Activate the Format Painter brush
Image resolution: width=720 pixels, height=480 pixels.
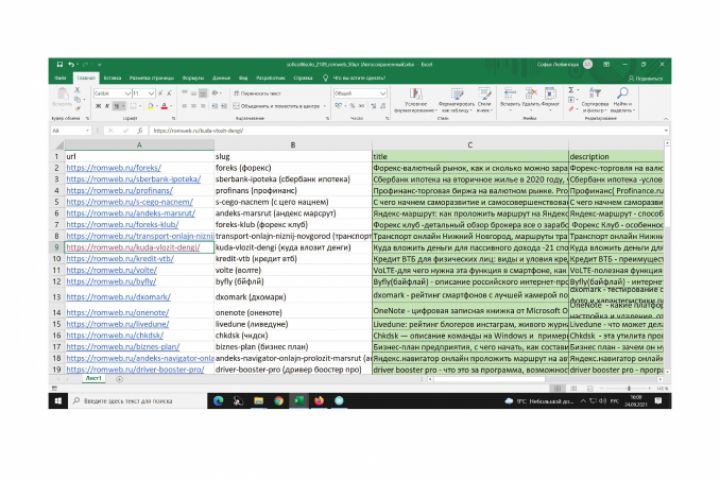pos(77,108)
